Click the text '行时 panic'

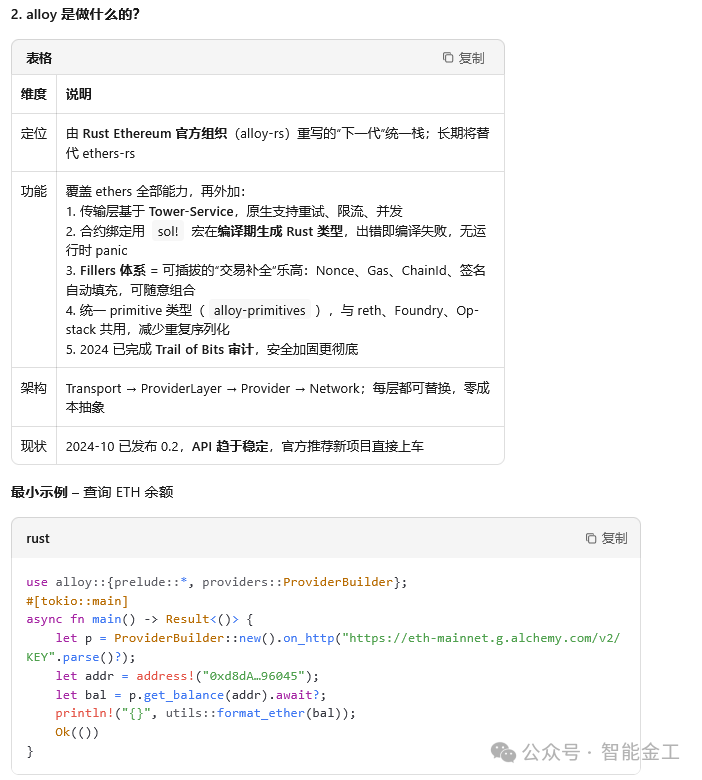[x=97, y=250]
